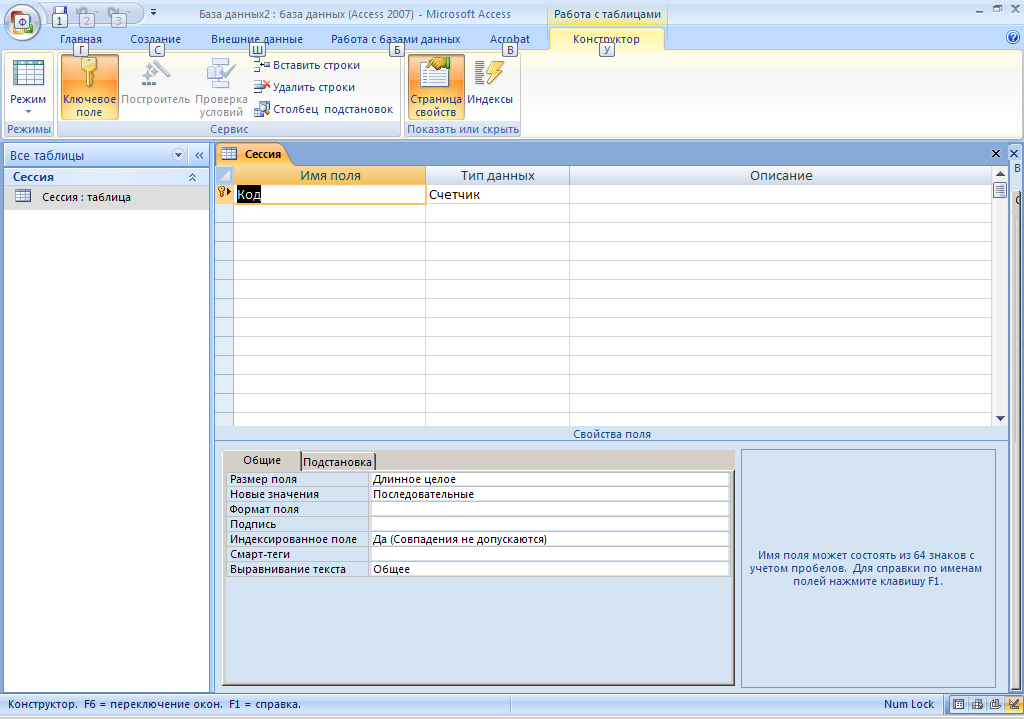The width and height of the screenshot is (1024, 719).
Task: Click the Тип данных column header
Action: click(x=497, y=176)
